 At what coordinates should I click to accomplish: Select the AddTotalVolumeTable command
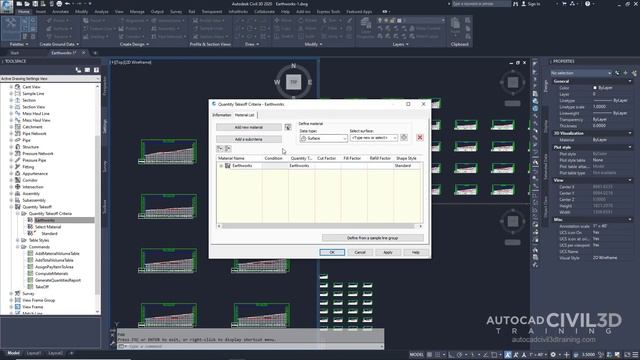(x=54, y=260)
